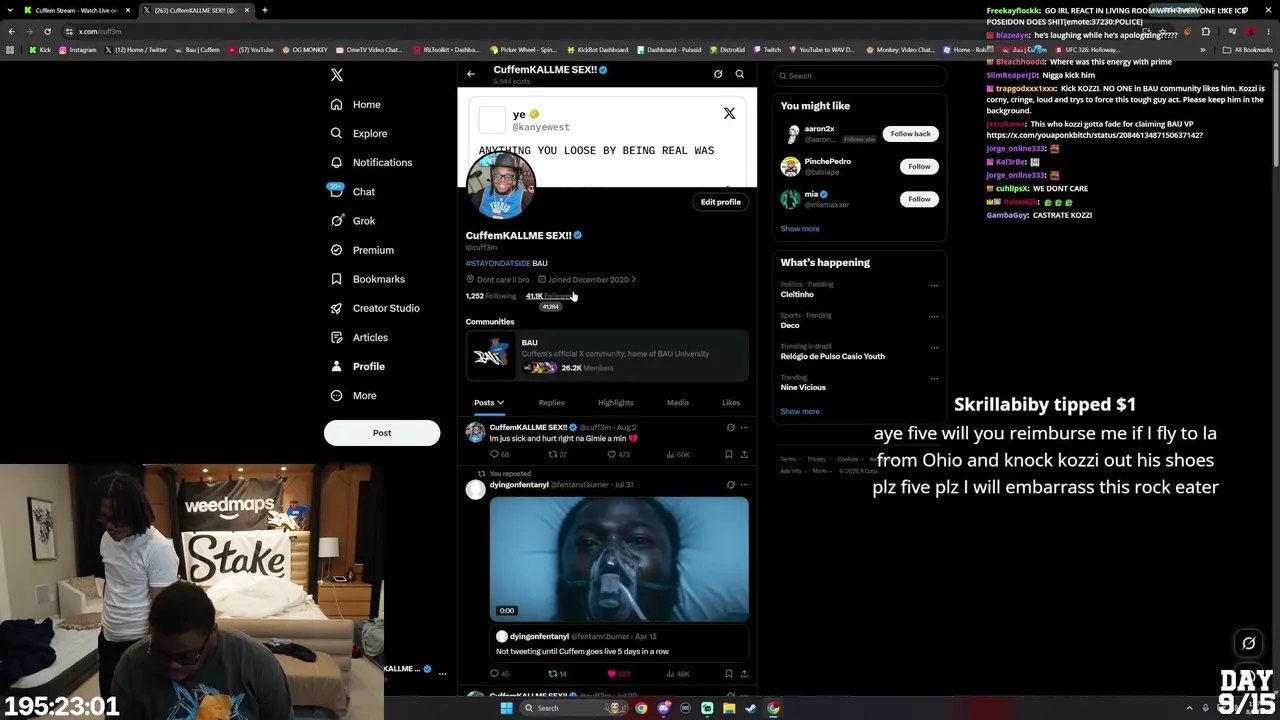Open the profile picture avatar
The image size is (1280, 720).
[x=501, y=186]
